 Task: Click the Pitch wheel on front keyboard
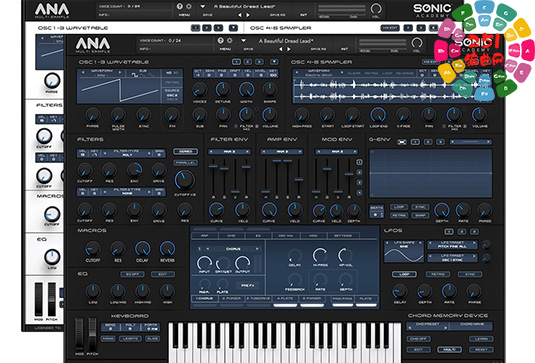(x=92, y=334)
